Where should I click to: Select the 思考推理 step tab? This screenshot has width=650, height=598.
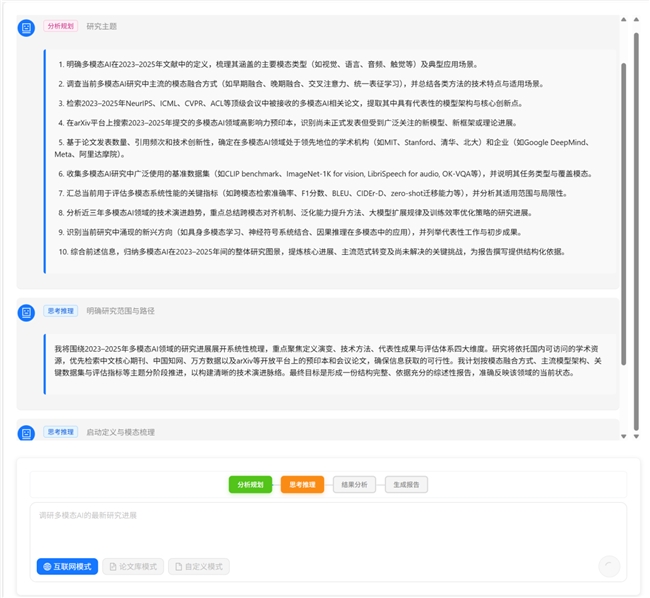pyautogui.click(x=302, y=485)
